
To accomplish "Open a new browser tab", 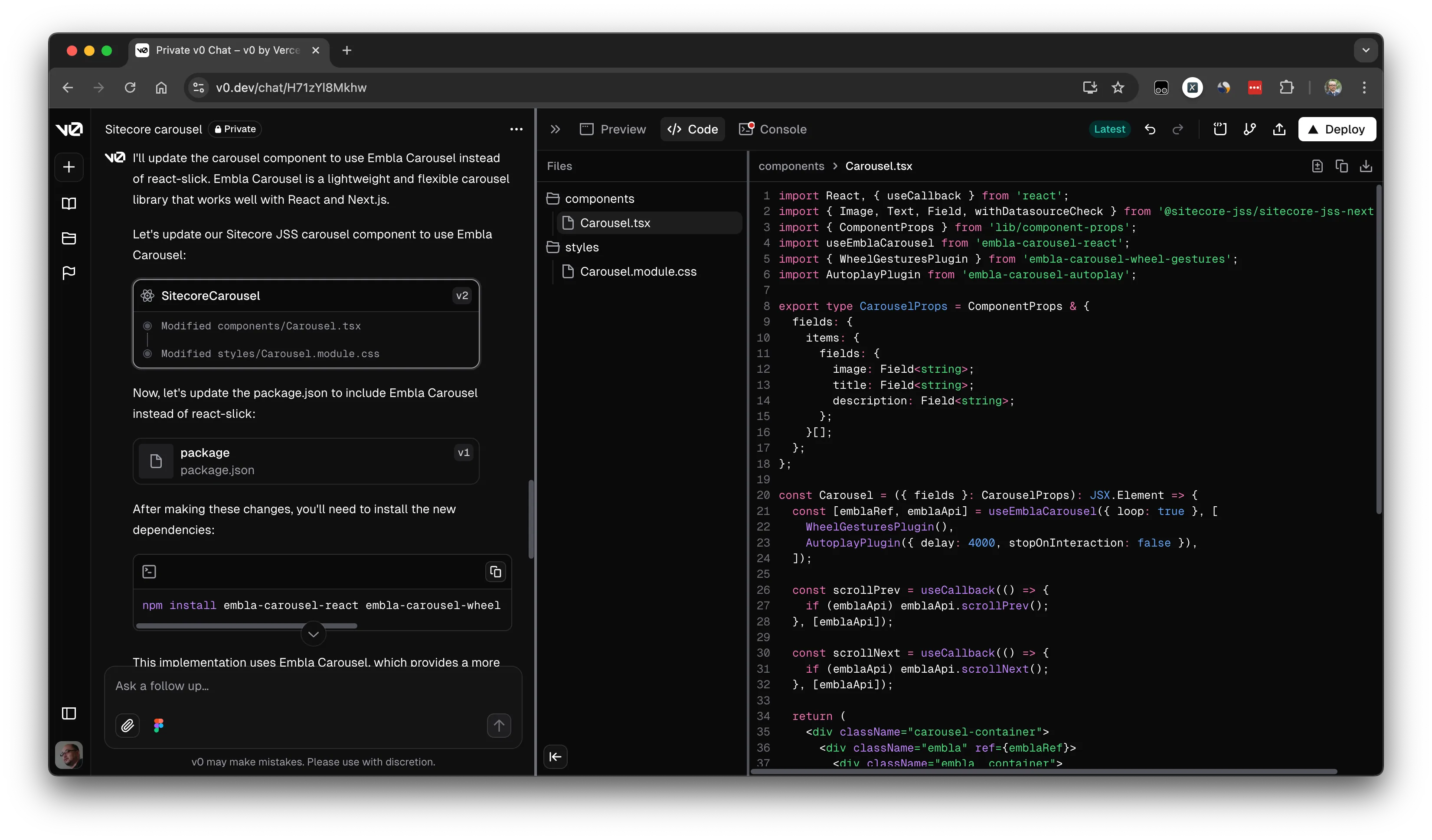I will (x=347, y=51).
